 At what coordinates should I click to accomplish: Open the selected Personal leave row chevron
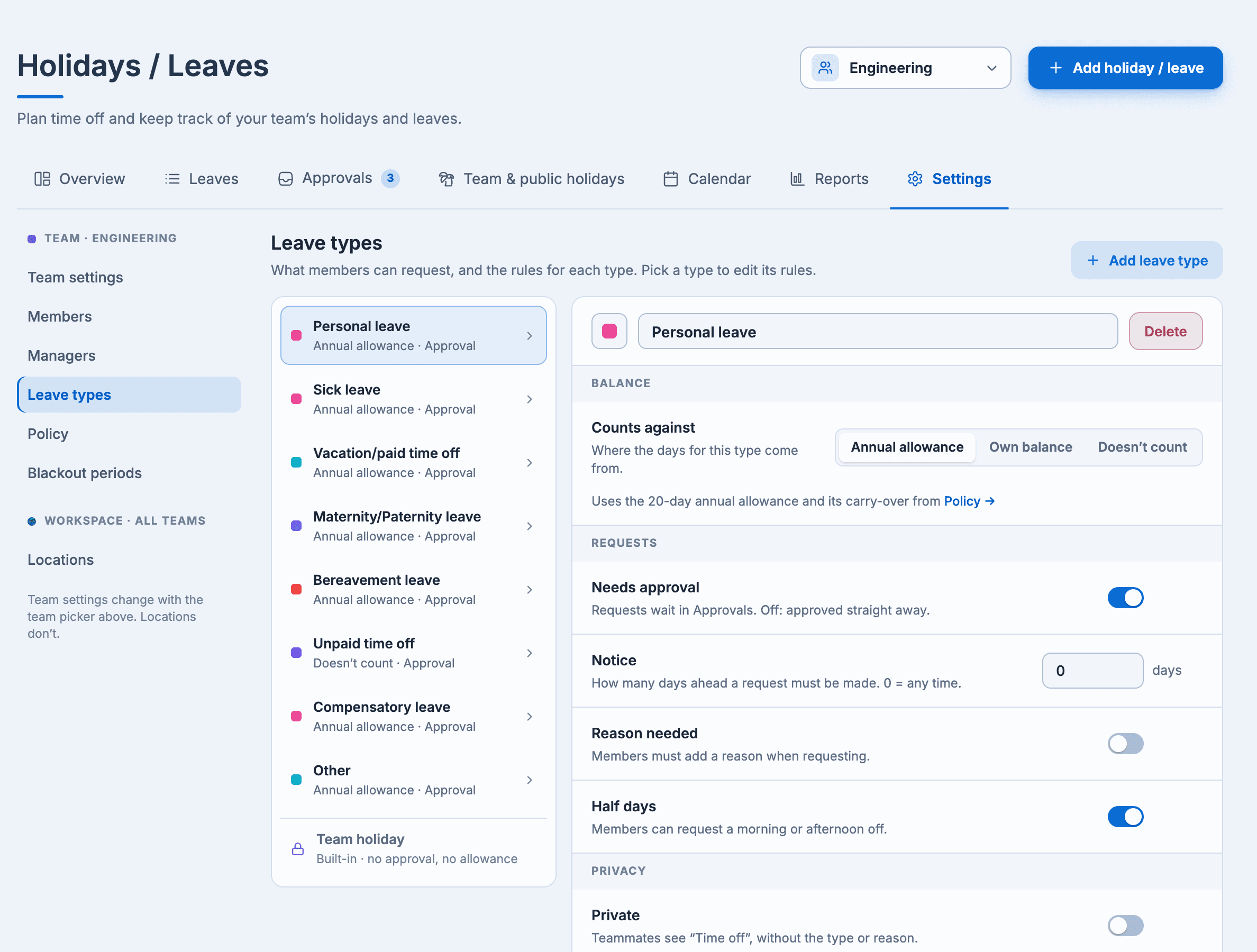[x=529, y=336]
